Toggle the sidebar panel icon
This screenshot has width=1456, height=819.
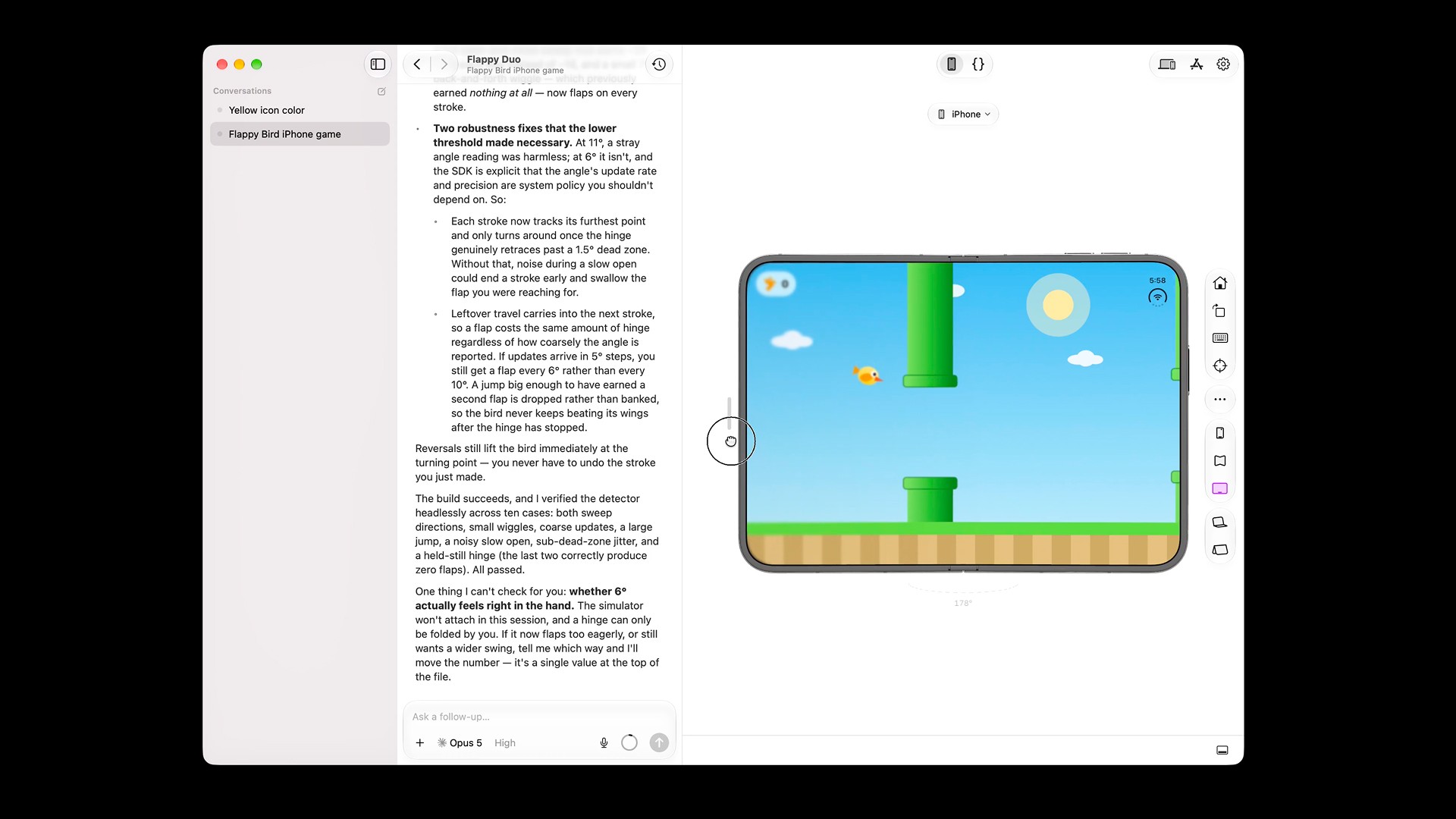coord(378,64)
